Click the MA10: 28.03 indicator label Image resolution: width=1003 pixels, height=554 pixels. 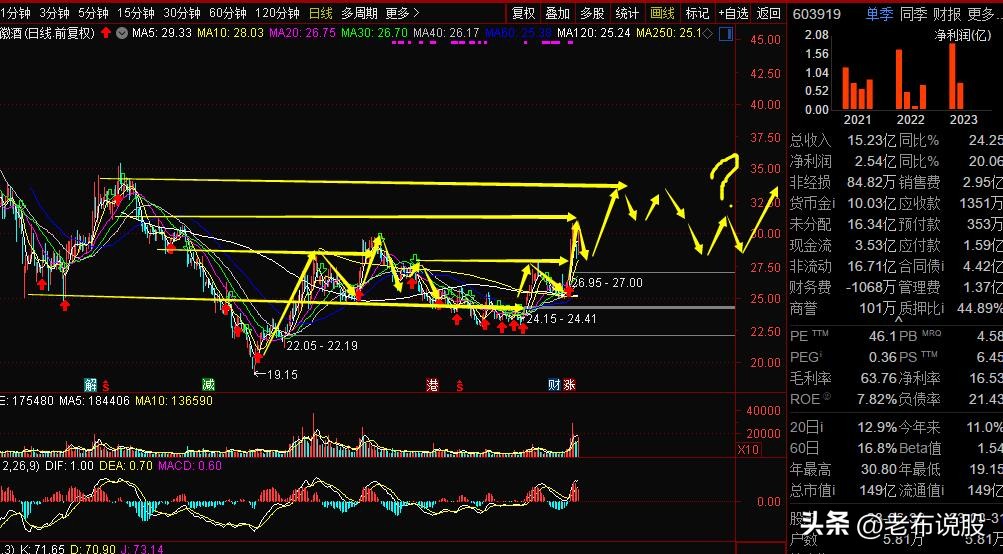230,33
